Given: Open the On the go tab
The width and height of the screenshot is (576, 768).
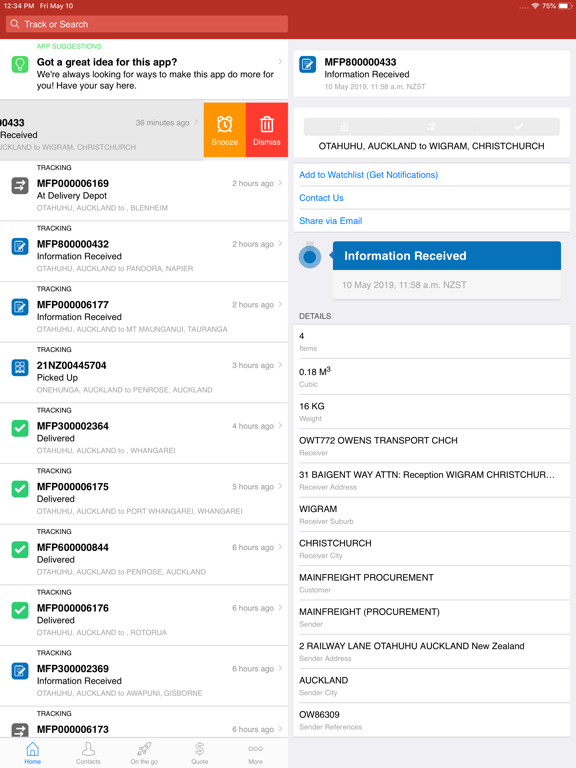Looking at the screenshot, I should click(144, 753).
